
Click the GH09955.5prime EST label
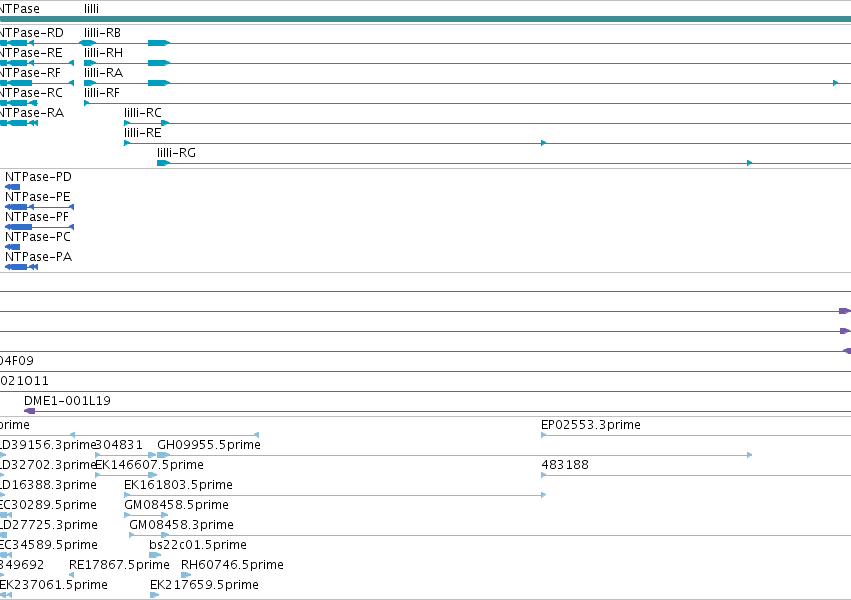[x=209, y=445]
